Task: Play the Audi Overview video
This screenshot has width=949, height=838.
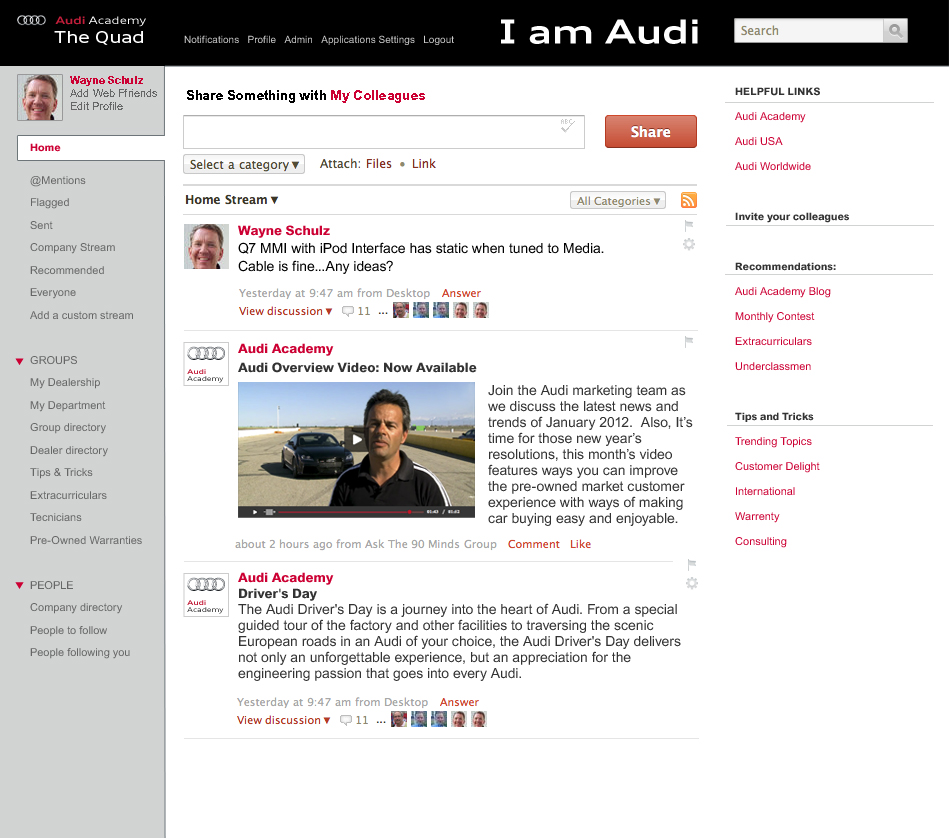Action: (356, 440)
